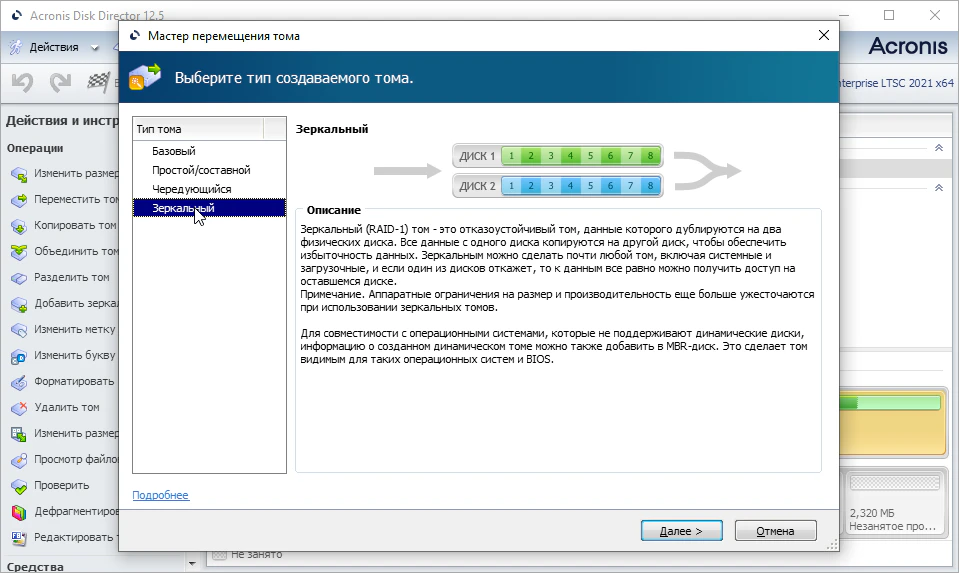The width and height of the screenshot is (959, 573).
Task: Click the Удалить том icon in sidebar
Action: (19, 407)
